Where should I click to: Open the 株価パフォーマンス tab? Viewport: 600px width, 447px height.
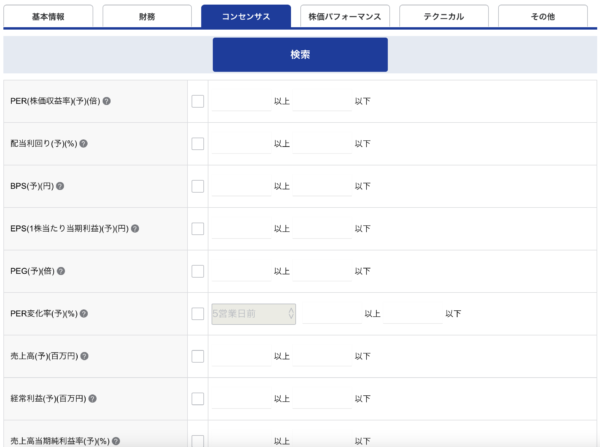point(345,16)
